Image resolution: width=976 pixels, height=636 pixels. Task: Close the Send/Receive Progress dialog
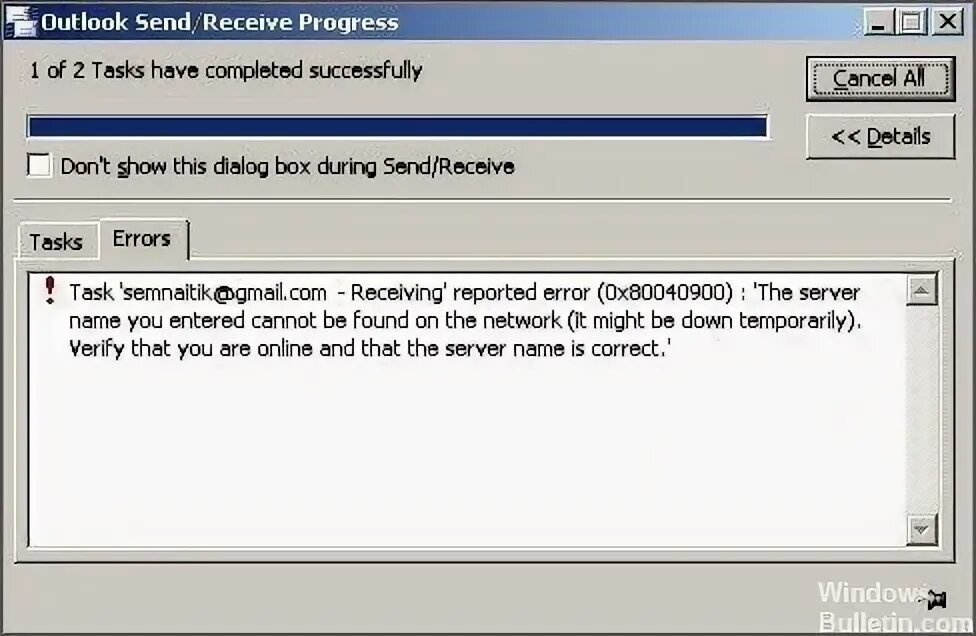(x=948, y=22)
